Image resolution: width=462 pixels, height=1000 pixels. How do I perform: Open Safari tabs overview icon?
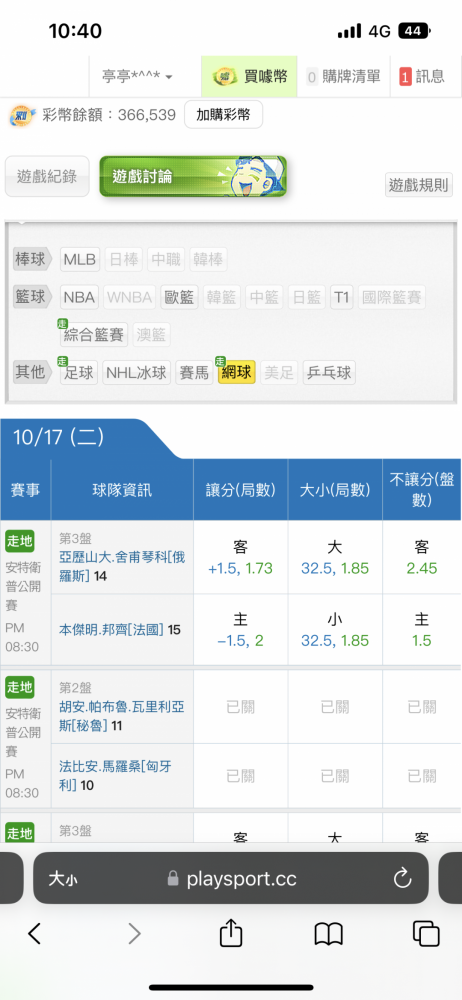(x=426, y=934)
